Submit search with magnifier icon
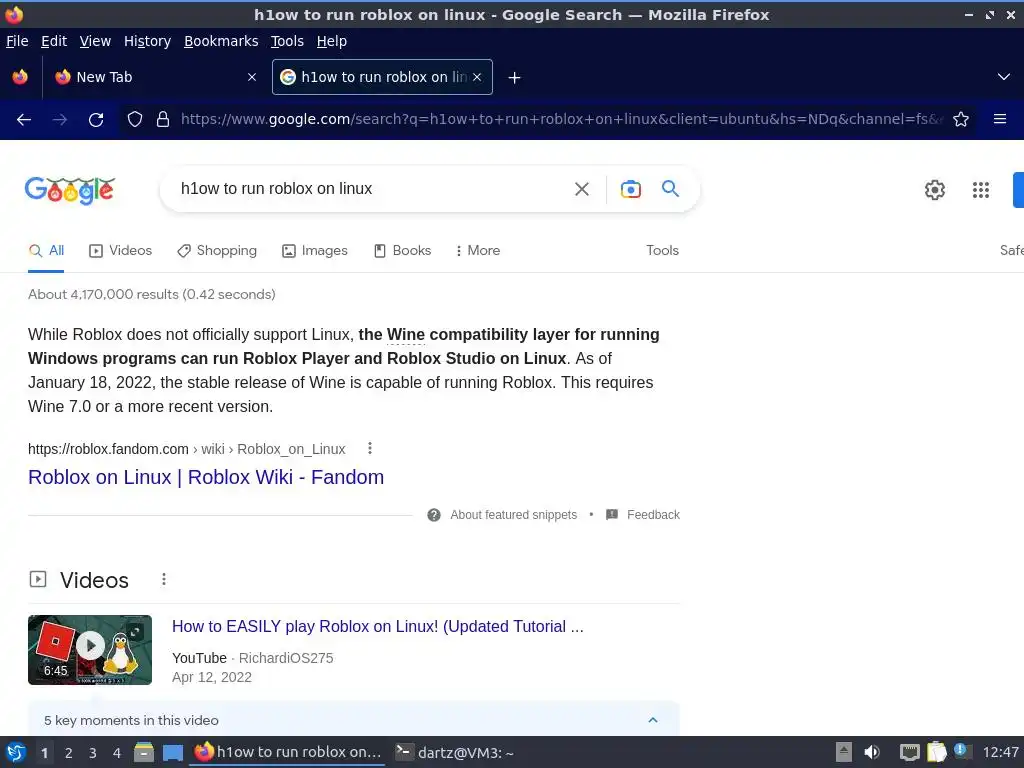1024x768 pixels. (x=670, y=189)
